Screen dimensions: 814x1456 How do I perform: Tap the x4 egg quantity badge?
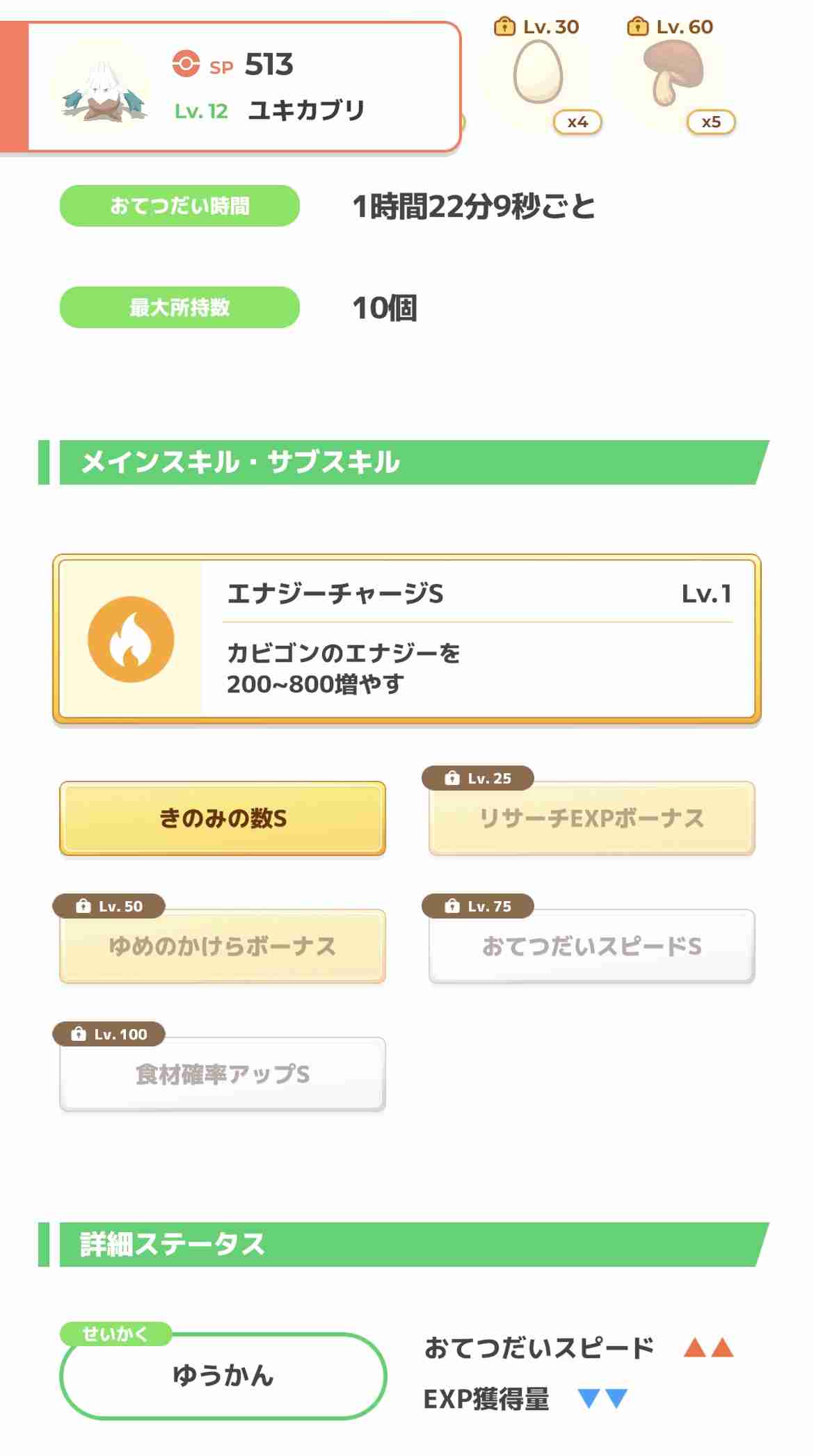click(577, 122)
